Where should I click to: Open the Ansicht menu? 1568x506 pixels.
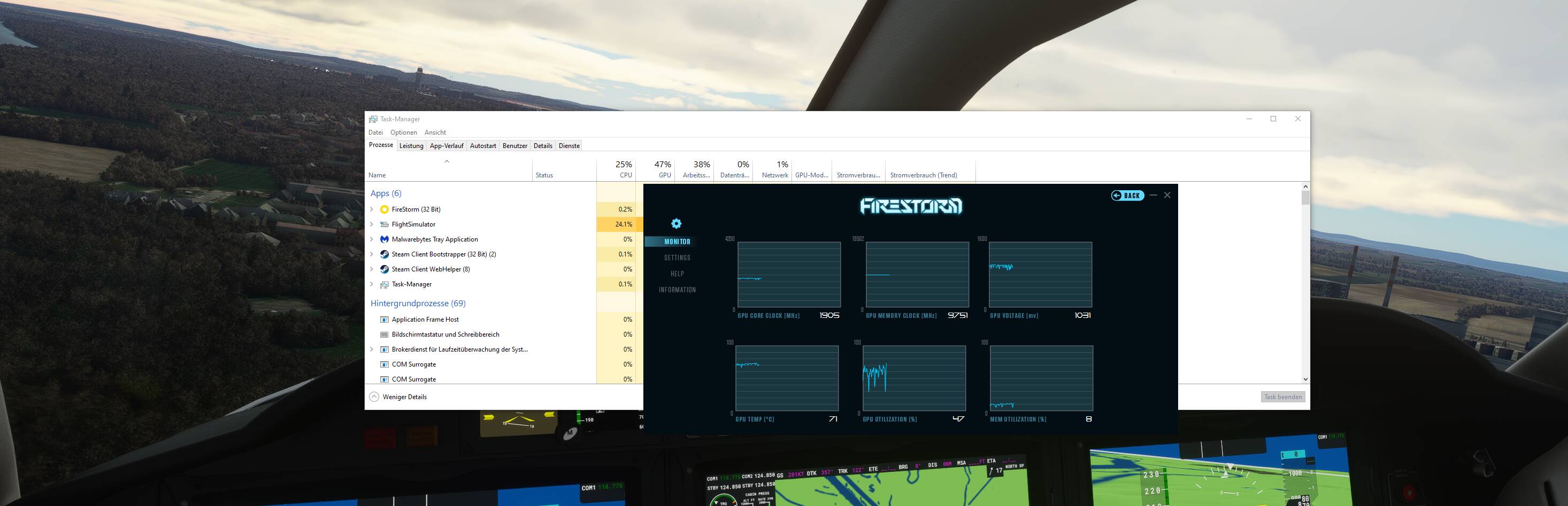[435, 132]
